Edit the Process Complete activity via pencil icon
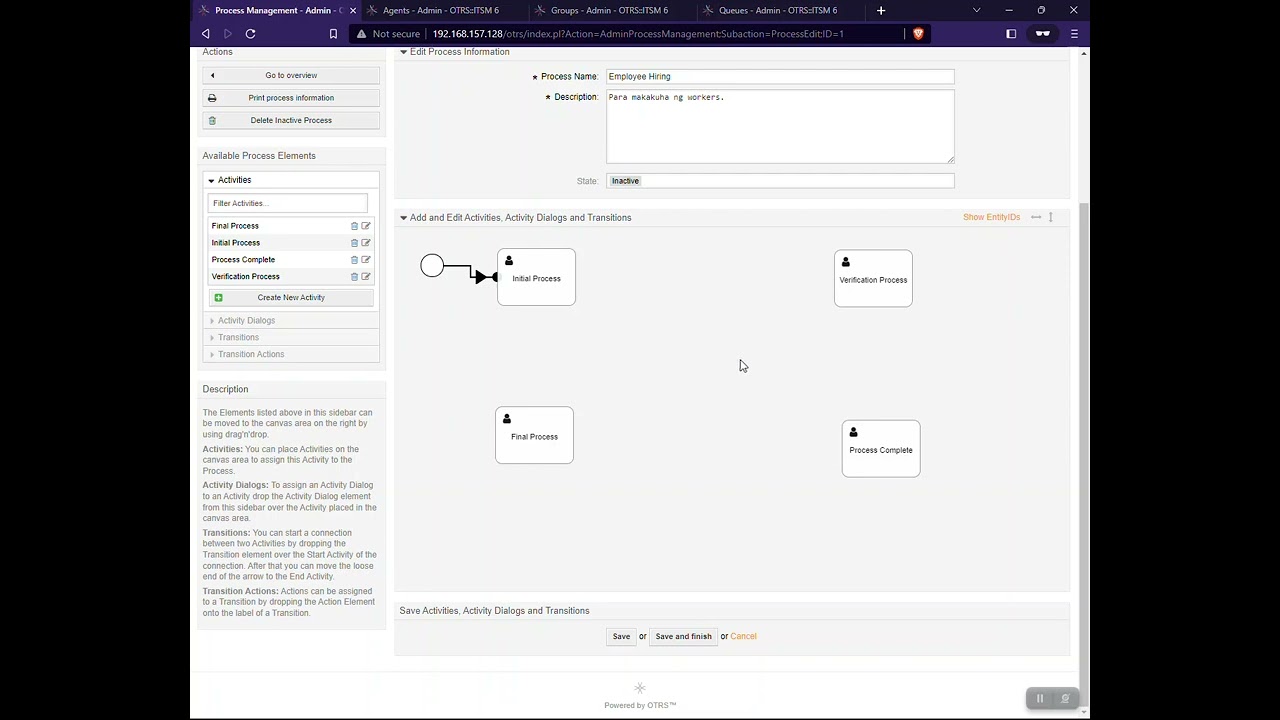This screenshot has width=1280, height=720. point(366,260)
